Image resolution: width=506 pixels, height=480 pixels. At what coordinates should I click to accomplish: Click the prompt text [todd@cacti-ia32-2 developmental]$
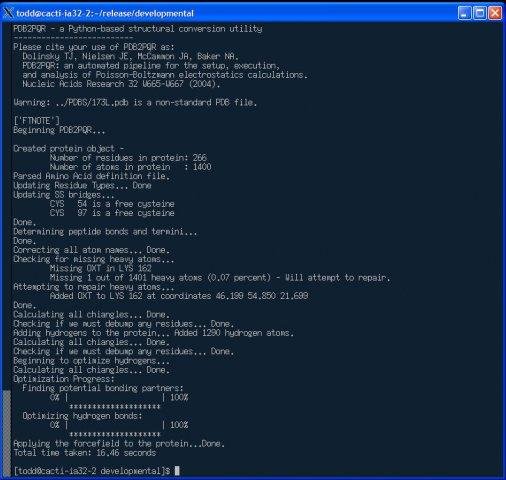click(92, 471)
